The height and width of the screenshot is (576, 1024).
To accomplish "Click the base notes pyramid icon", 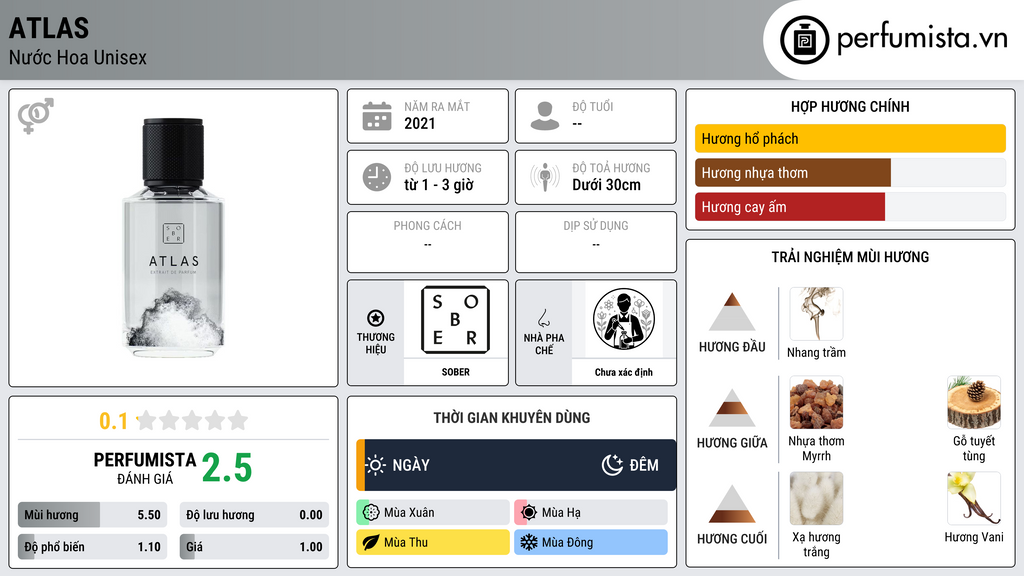I will (x=732, y=504).
